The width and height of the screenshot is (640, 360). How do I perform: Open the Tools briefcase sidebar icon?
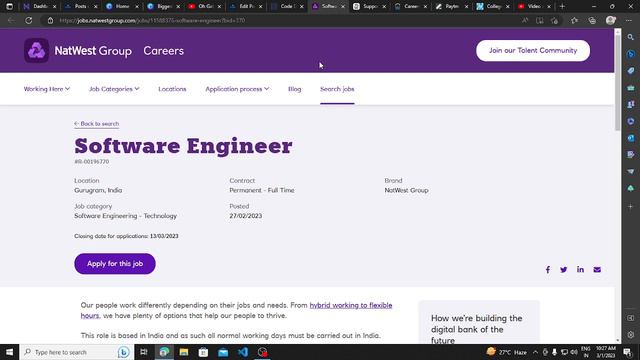[631, 88]
